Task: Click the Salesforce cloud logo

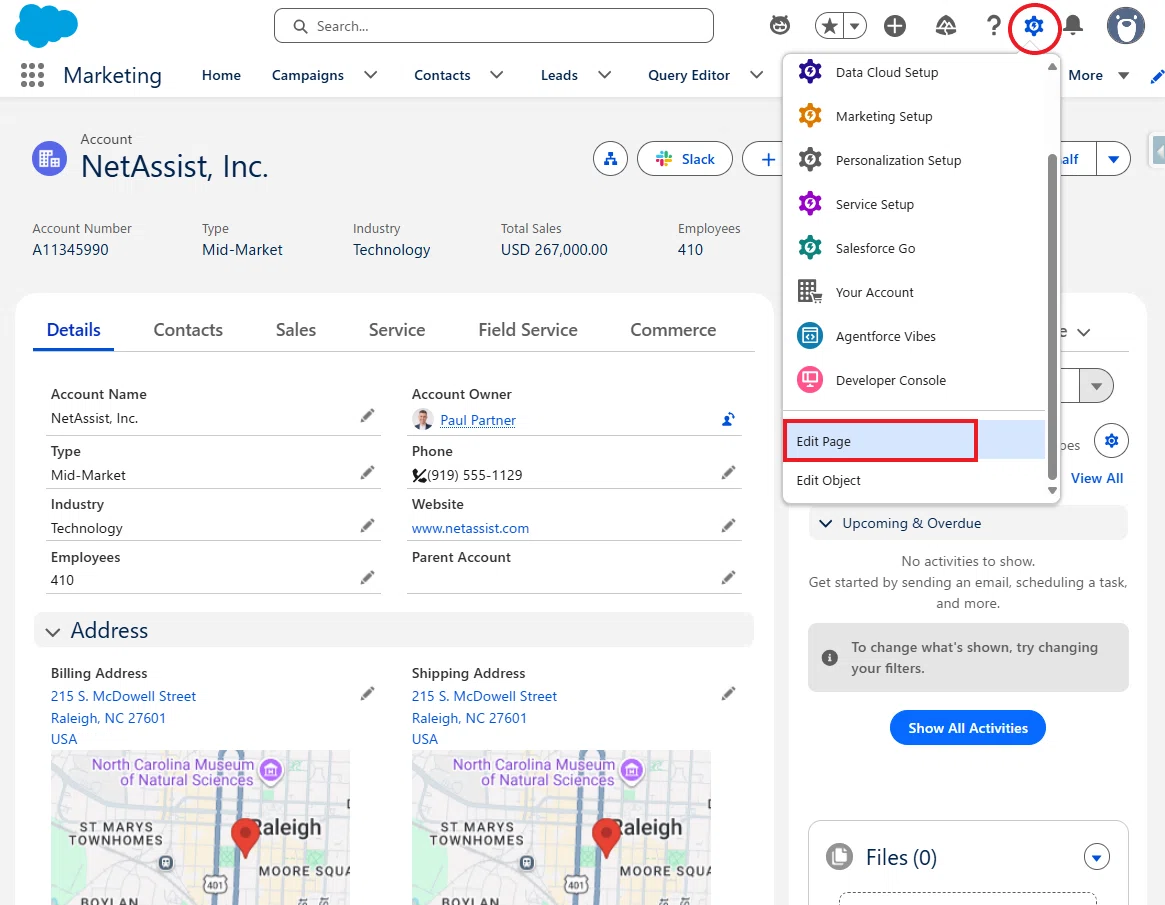Action: coord(46,26)
